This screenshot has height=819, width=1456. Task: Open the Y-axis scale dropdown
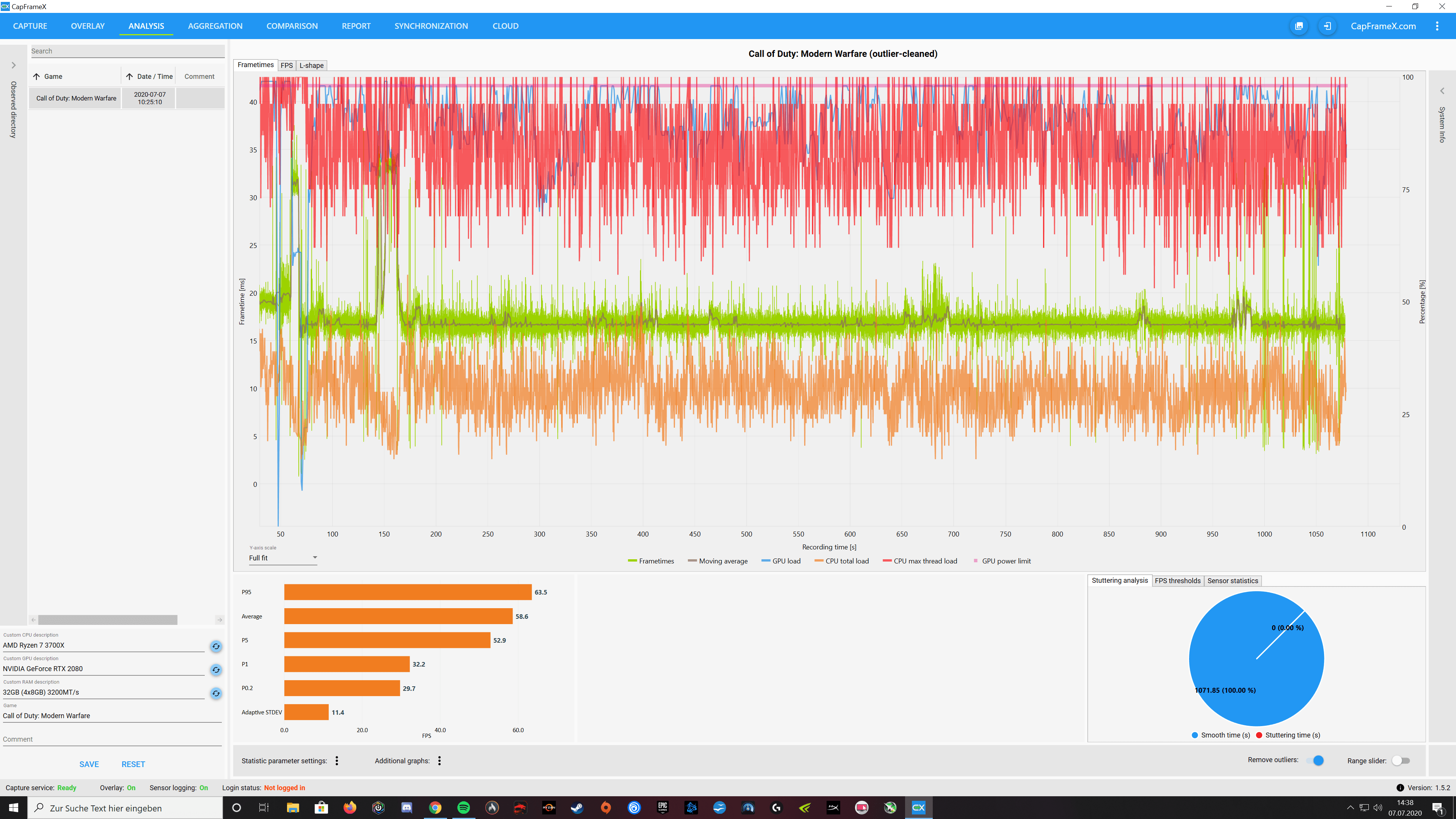tap(282, 558)
